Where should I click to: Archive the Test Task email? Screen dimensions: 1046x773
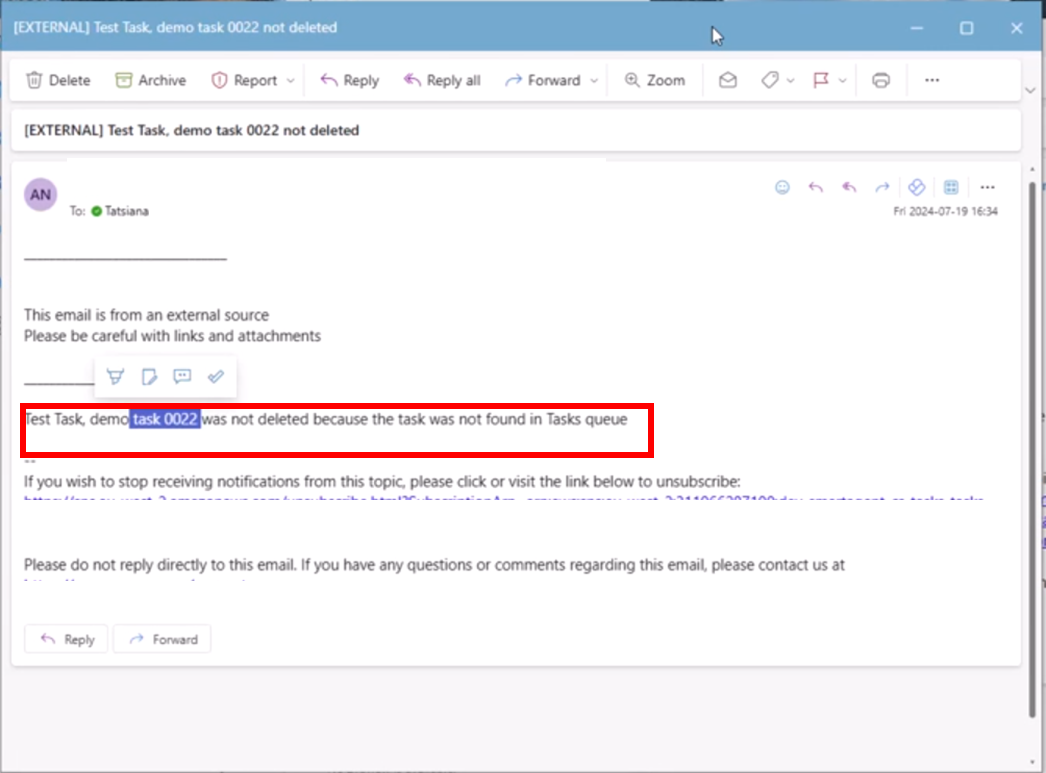click(150, 80)
